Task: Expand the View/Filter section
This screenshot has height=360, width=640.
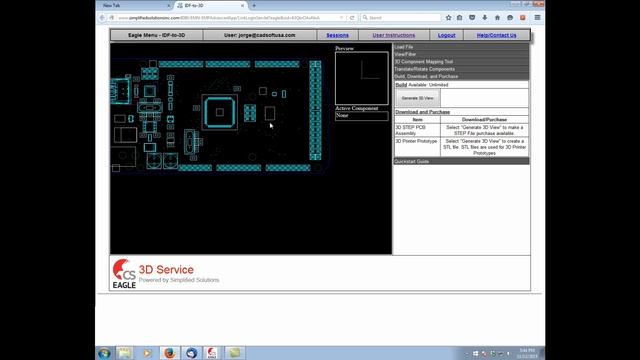Action: coord(461,54)
